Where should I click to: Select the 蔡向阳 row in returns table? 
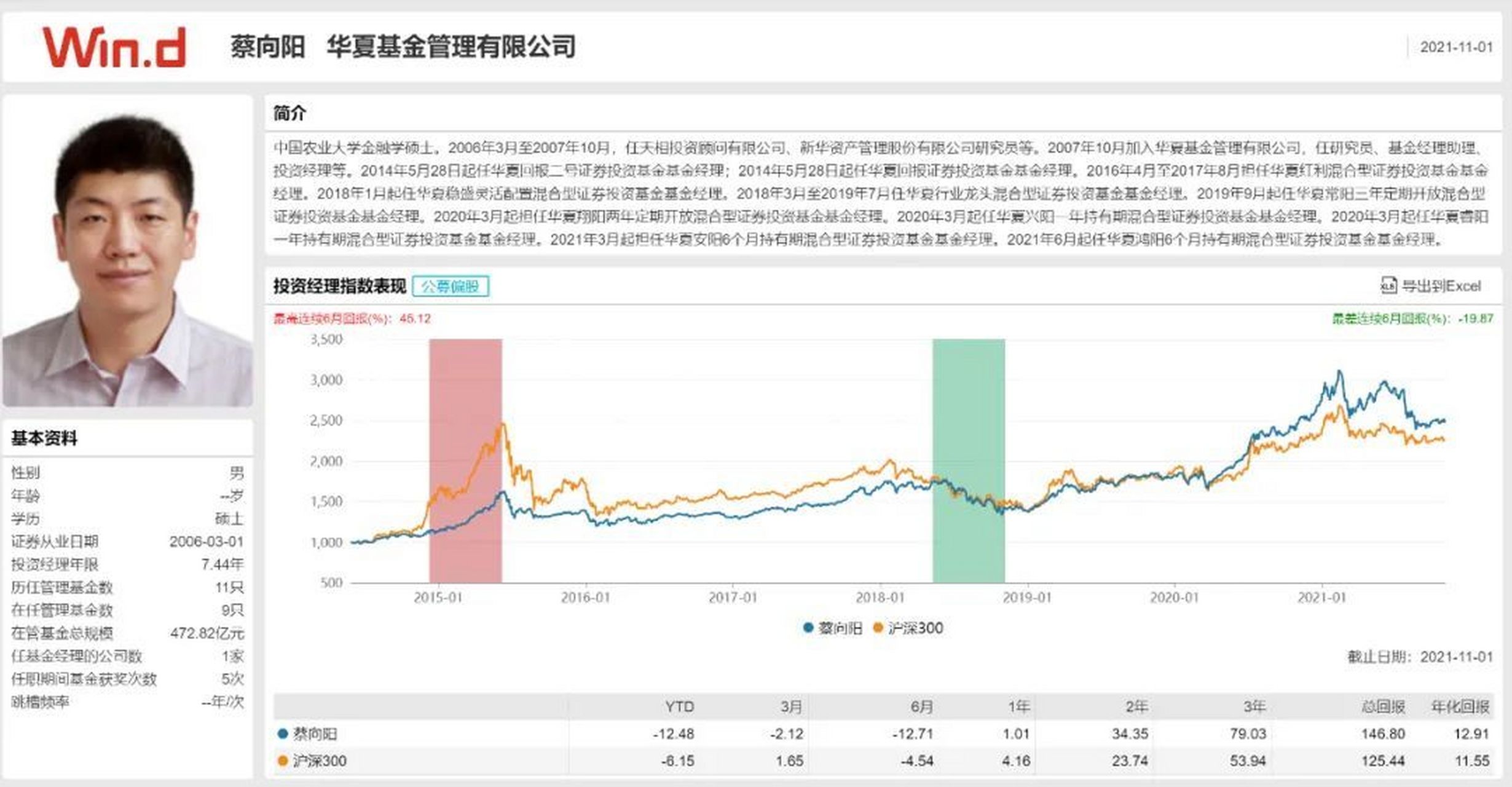click(x=883, y=734)
